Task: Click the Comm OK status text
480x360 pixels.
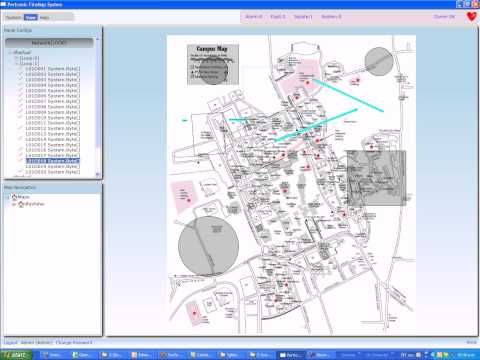Action: tap(444, 17)
